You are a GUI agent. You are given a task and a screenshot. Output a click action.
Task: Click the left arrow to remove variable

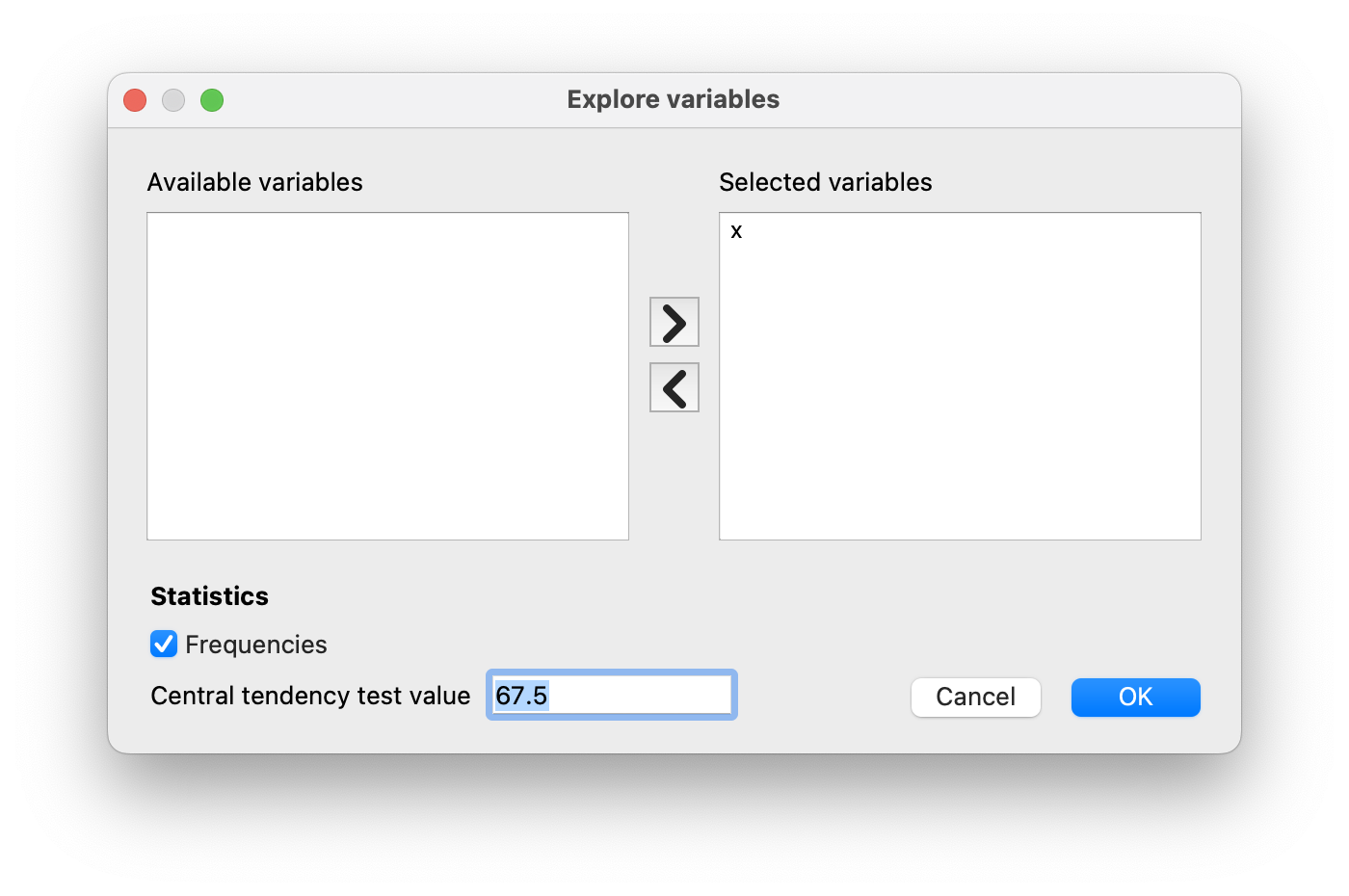(x=674, y=387)
